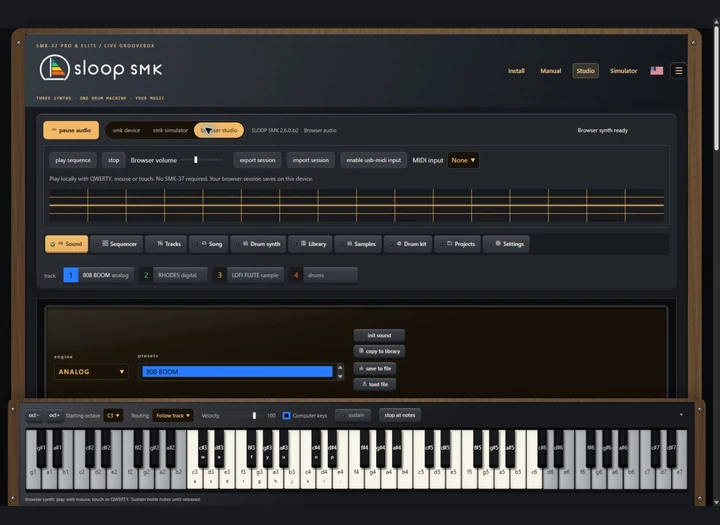This screenshot has width=720, height=525.
Task: Select track 1 808 BOOM analog
Action: tap(99, 275)
